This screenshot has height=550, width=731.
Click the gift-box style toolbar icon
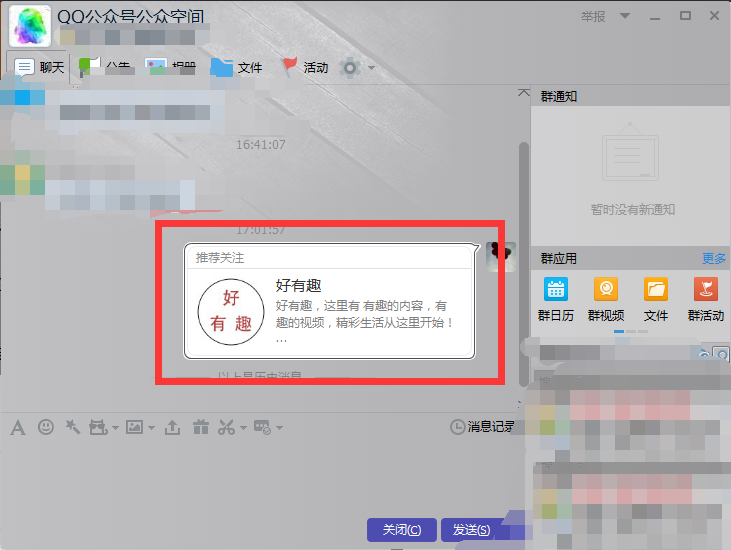coord(98,427)
